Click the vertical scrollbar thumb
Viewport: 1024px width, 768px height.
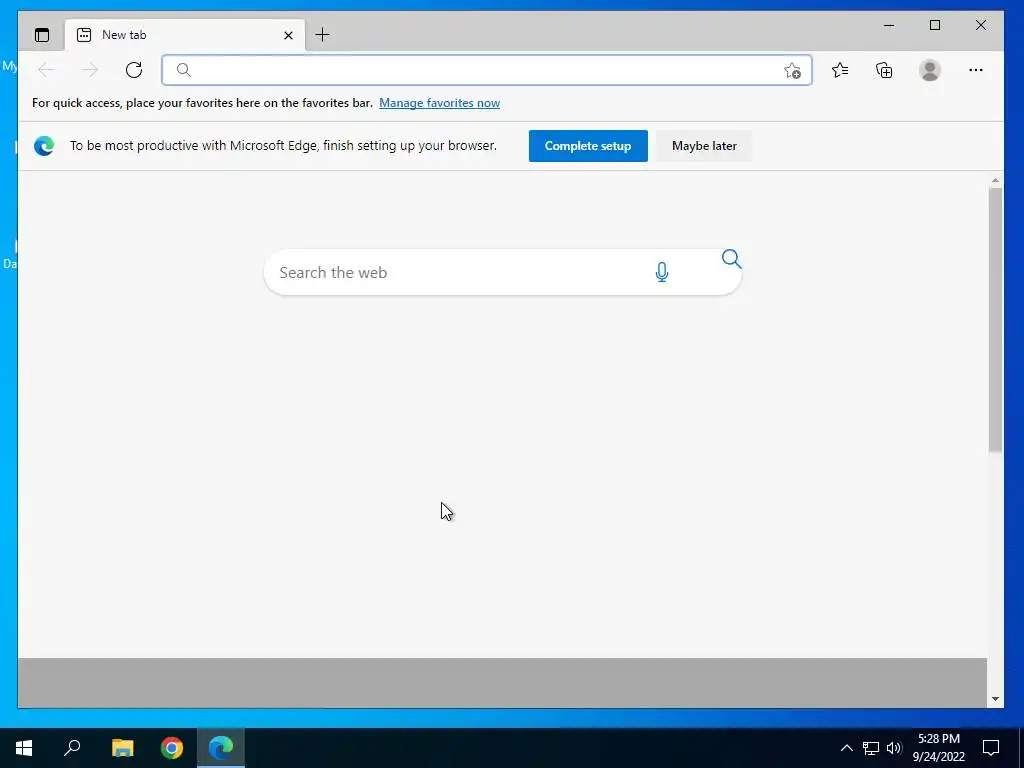[995, 320]
